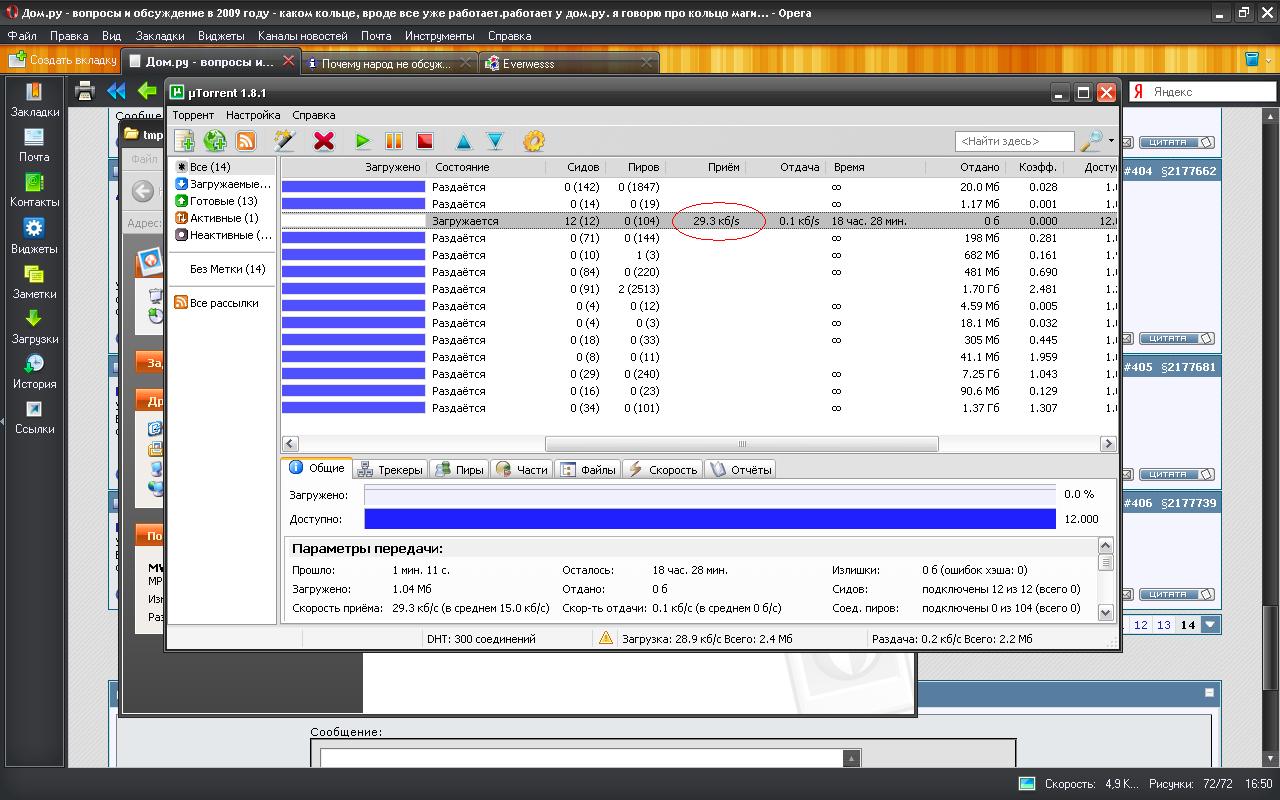Open the RSS feed downloader icon
The image size is (1280, 800).
click(245, 141)
